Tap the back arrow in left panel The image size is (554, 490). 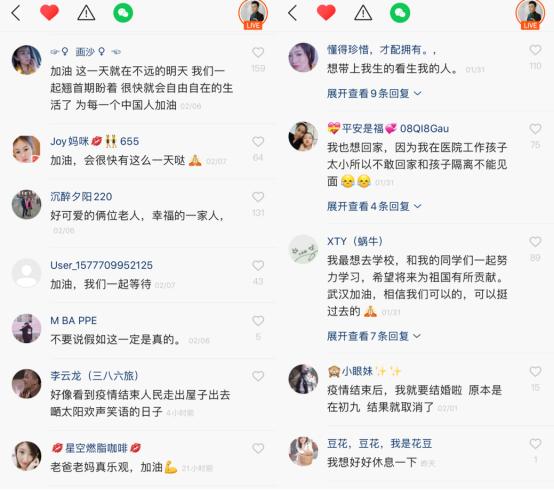click(16, 13)
